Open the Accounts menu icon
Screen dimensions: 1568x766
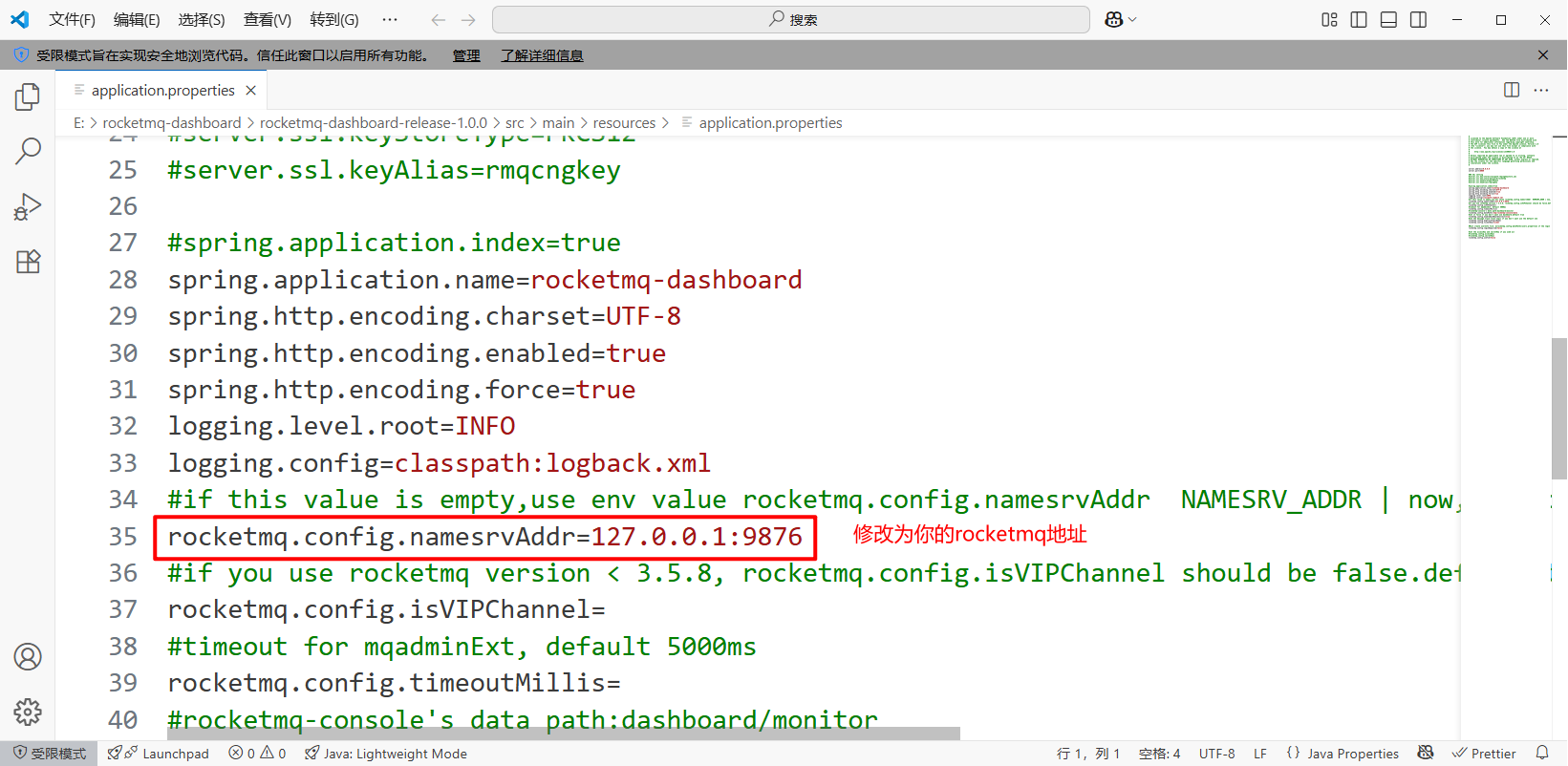coord(28,657)
